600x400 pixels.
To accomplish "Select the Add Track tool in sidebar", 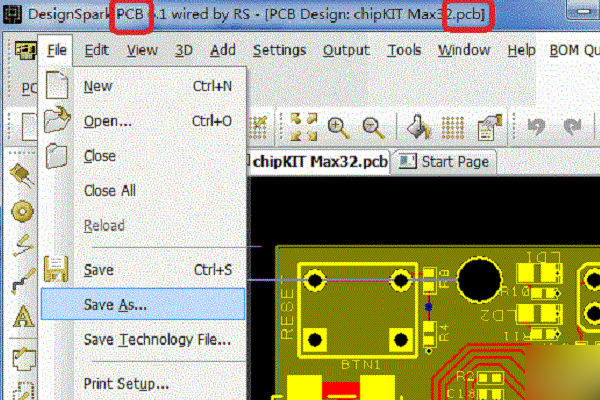I will [23, 245].
